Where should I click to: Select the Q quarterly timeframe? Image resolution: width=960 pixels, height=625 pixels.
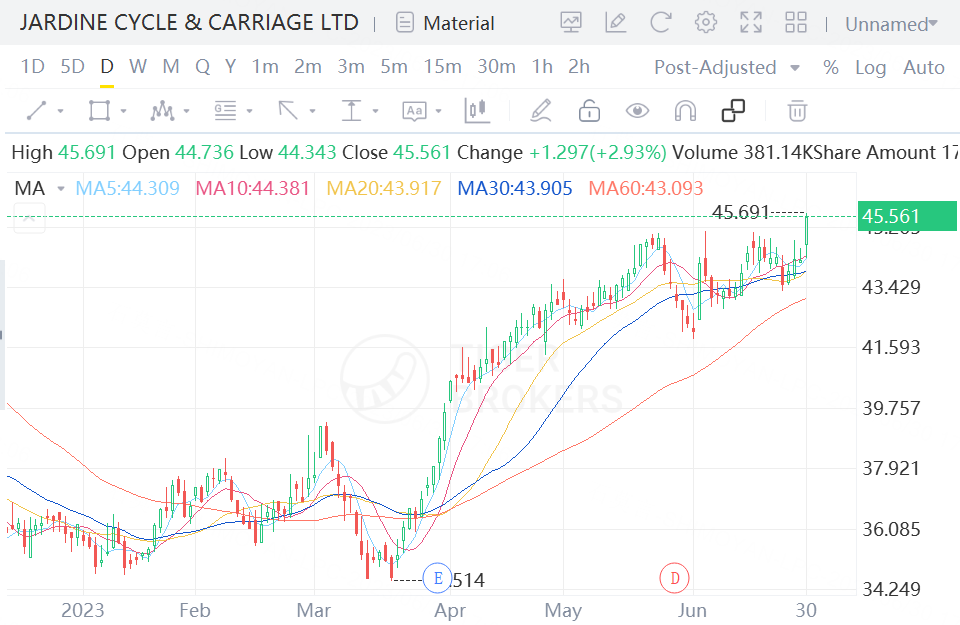203,66
